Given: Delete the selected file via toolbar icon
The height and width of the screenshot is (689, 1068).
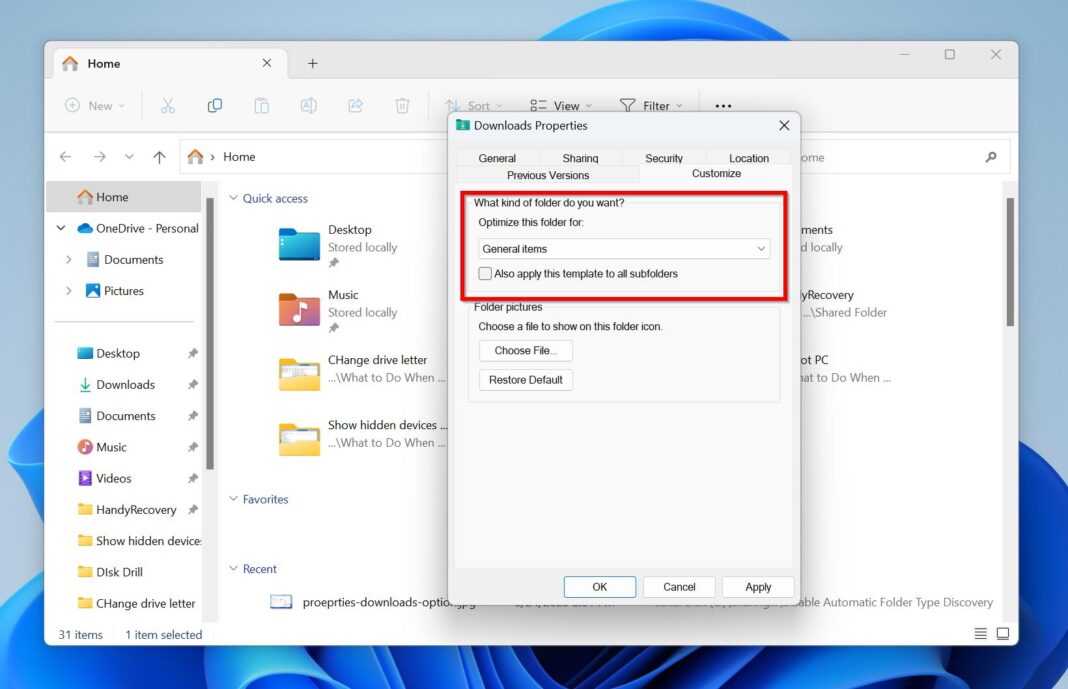Looking at the screenshot, I should [402, 105].
